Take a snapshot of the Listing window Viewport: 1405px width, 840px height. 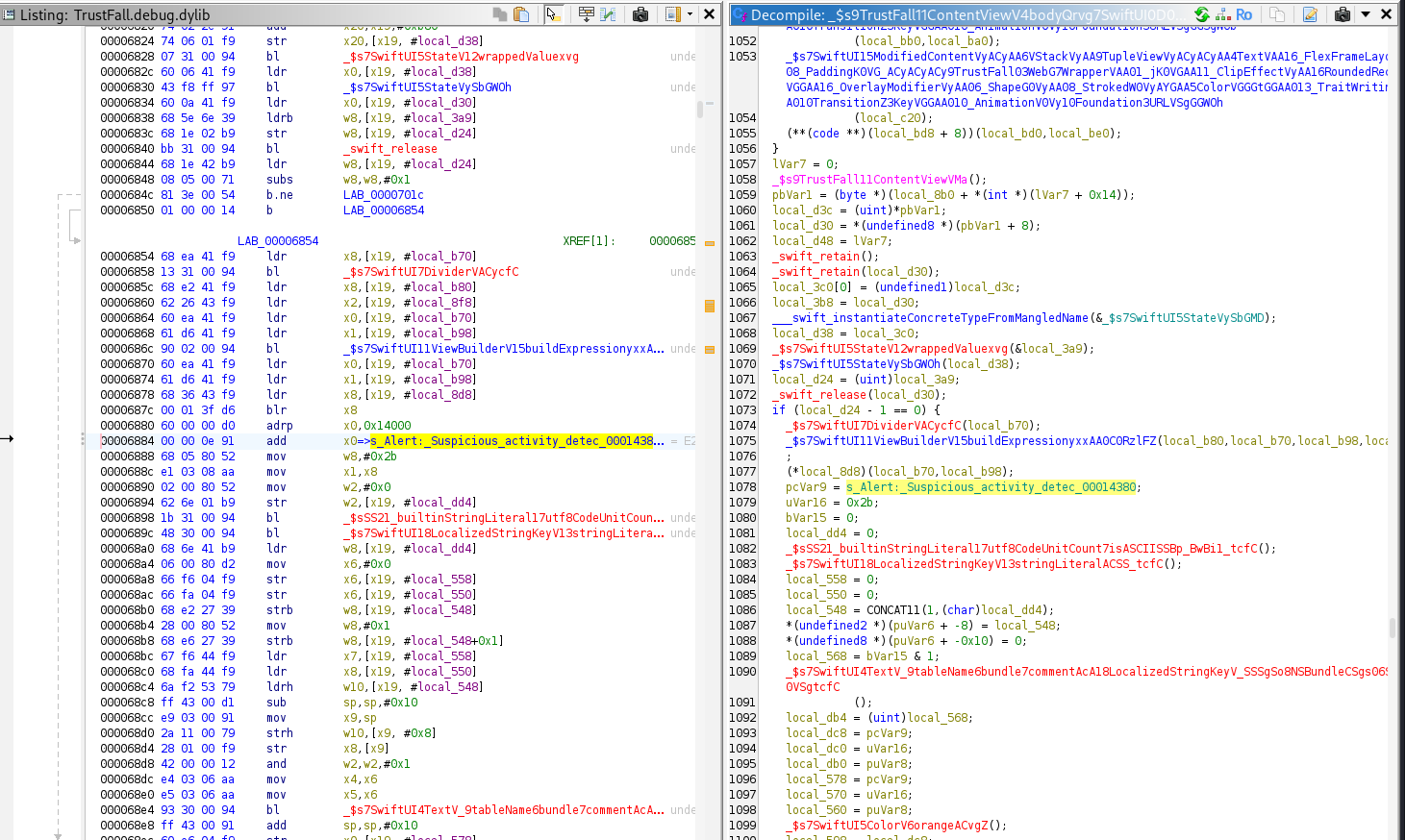[640, 14]
